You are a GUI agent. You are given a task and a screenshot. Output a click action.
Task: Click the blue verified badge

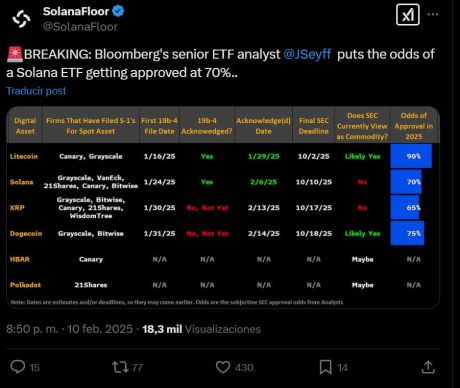pos(118,11)
